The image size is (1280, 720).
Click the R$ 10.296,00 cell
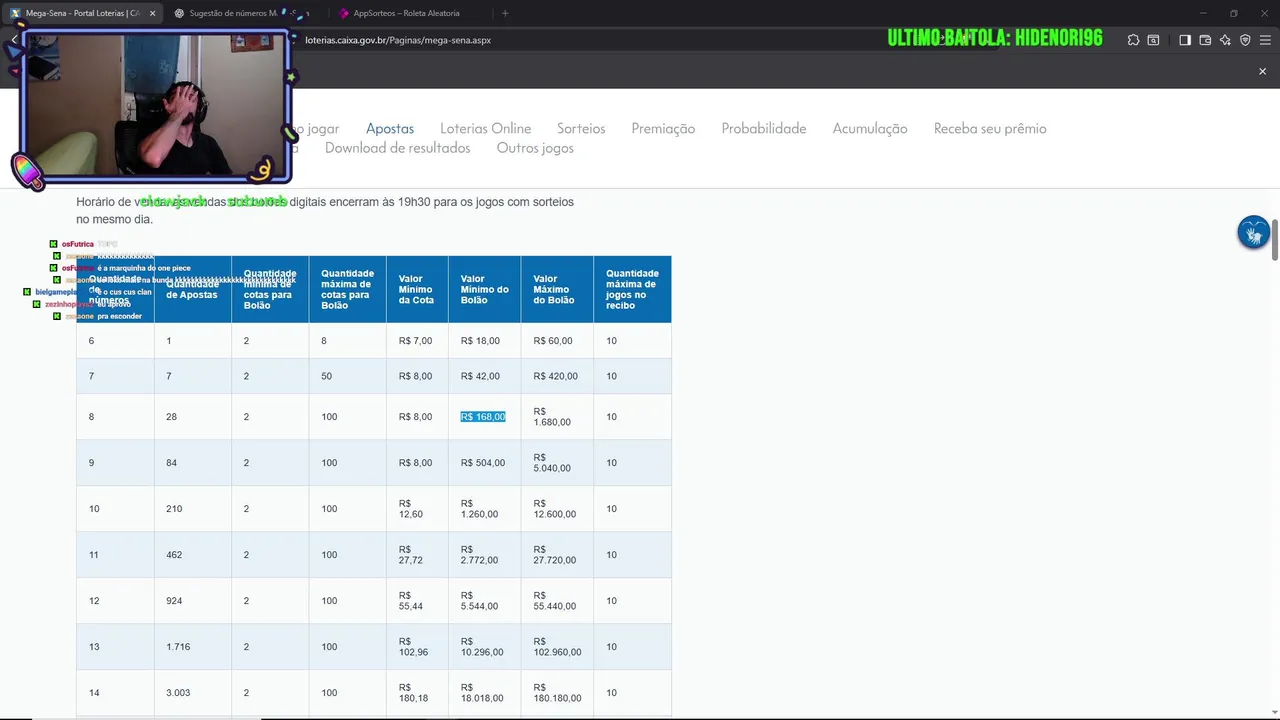click(x=482, y=647)
